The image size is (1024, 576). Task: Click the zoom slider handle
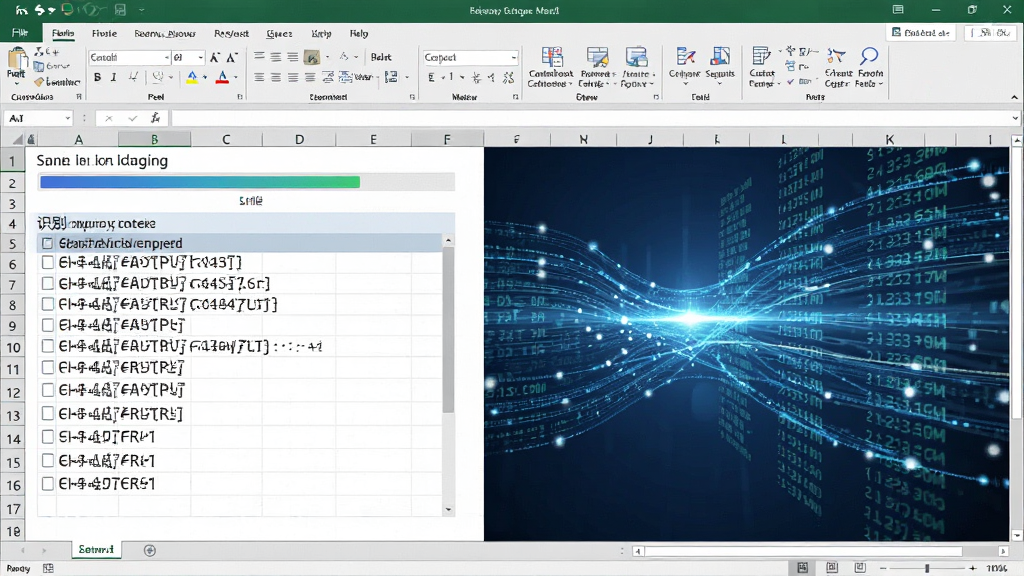927,568
